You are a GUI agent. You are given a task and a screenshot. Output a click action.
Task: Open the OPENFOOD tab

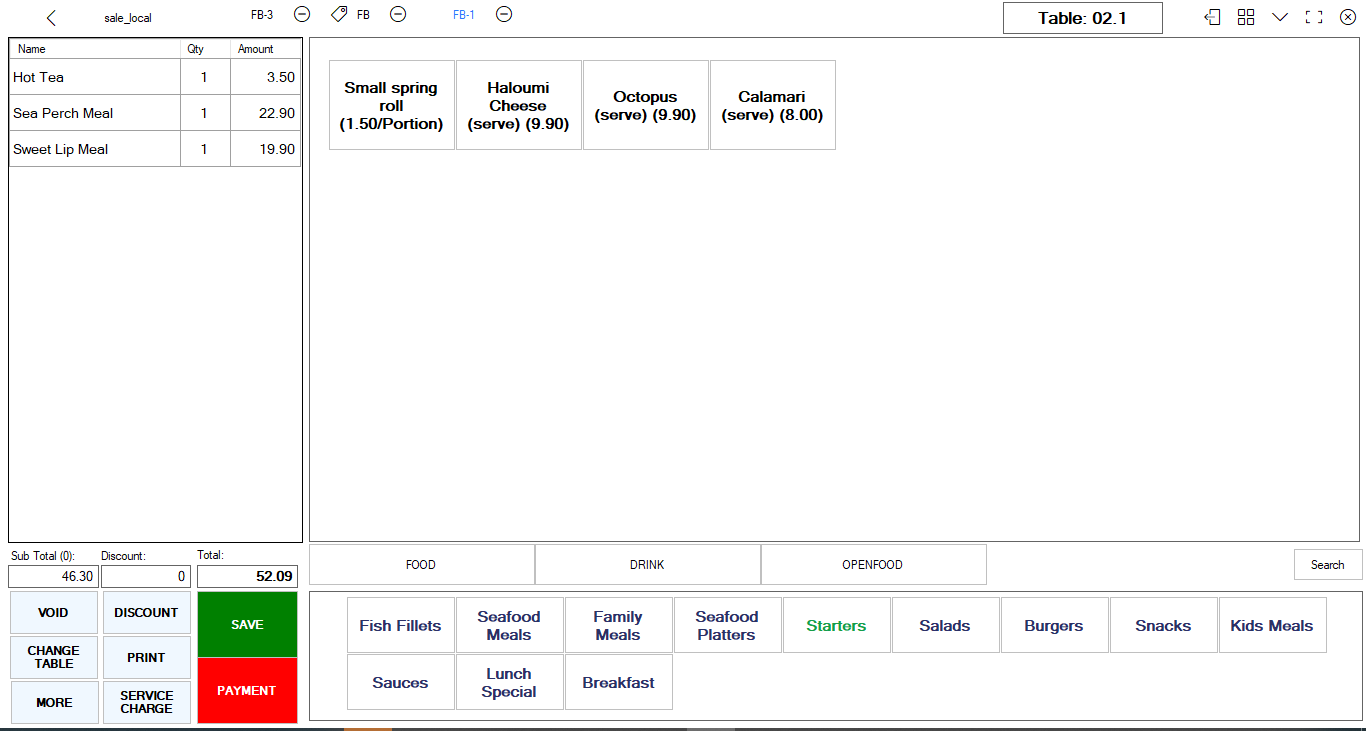click(872, 565)
